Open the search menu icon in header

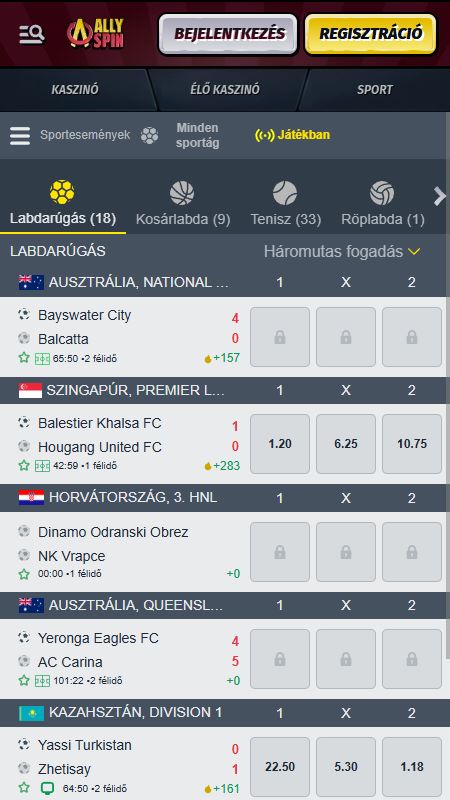(x=32, y=34)
